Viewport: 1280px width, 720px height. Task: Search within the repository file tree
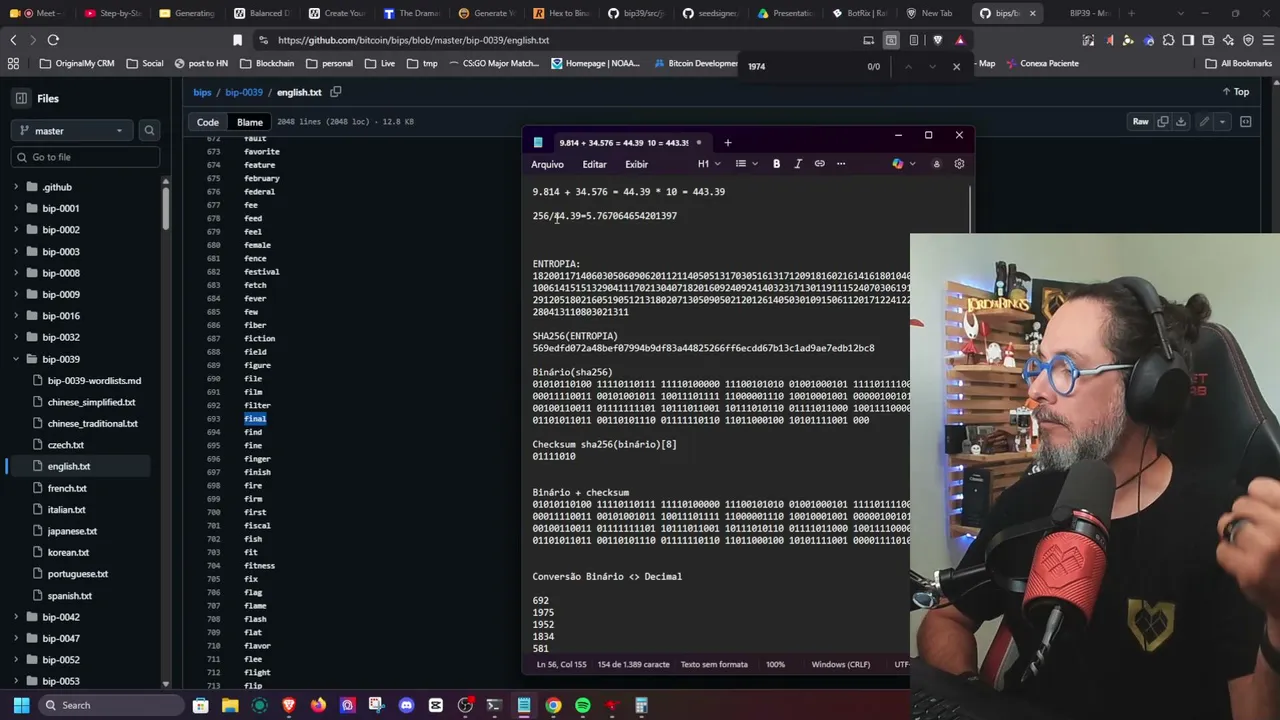(x=149, y=131)
